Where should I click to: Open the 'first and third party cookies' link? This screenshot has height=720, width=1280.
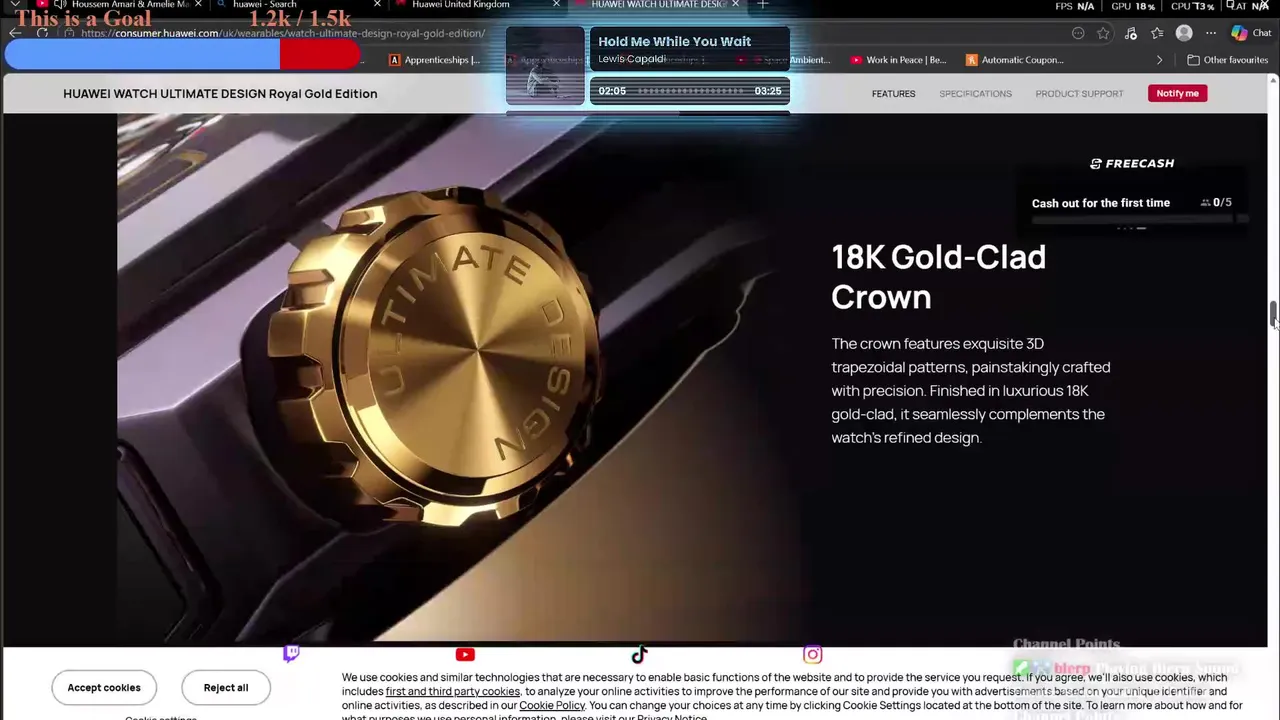pos(453,691)
